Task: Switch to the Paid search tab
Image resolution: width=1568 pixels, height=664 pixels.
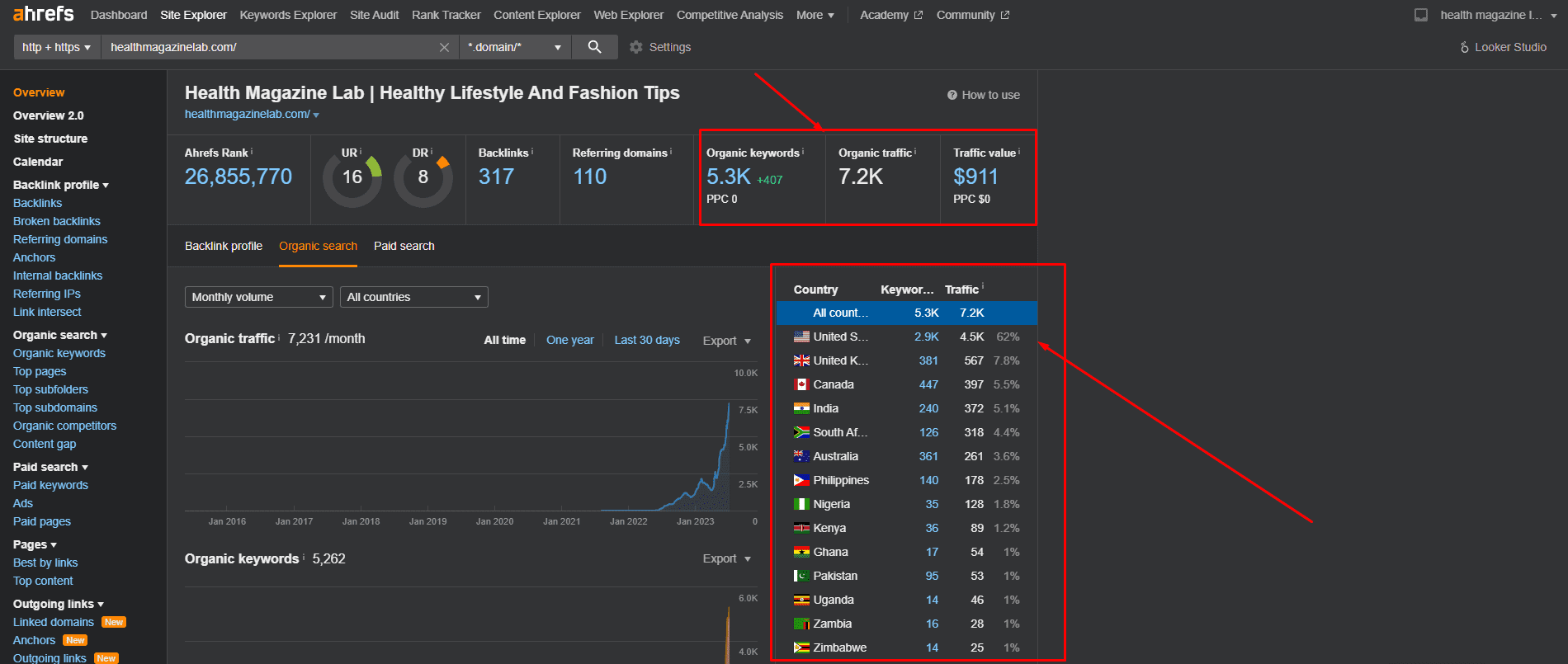Action: (404, 246)
